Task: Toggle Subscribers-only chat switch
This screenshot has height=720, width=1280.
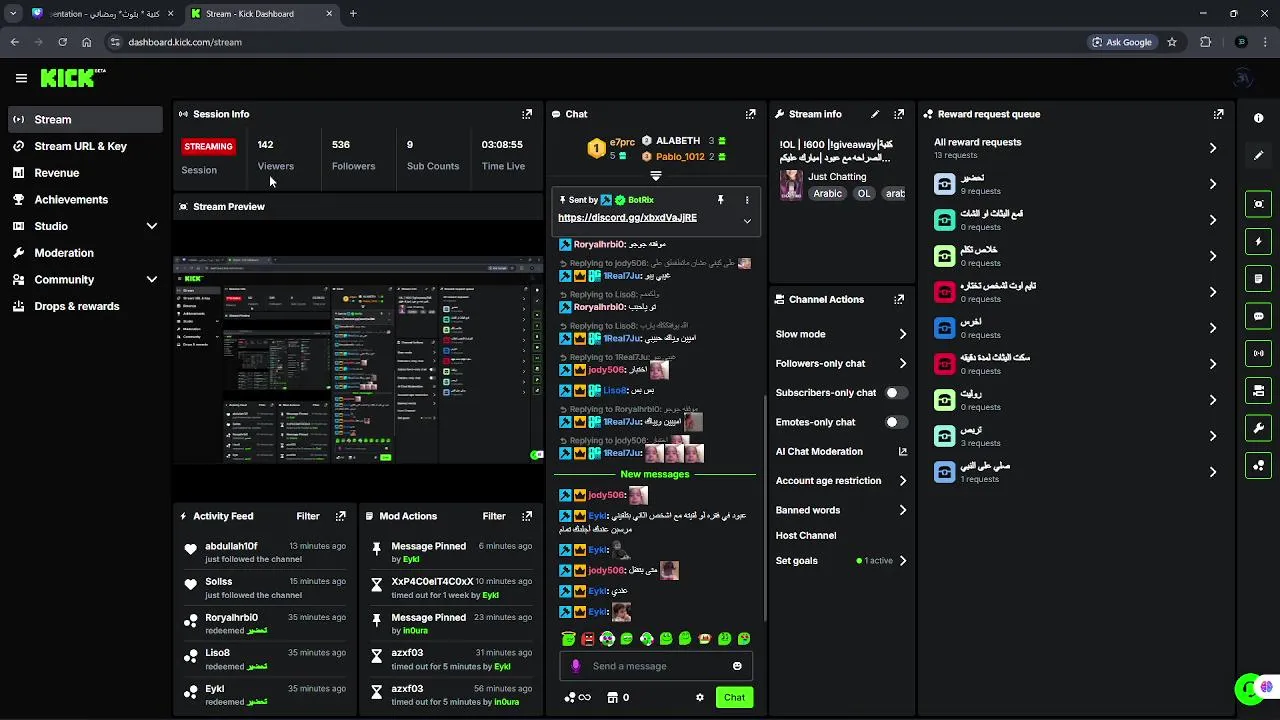Action: click(896, 393)
